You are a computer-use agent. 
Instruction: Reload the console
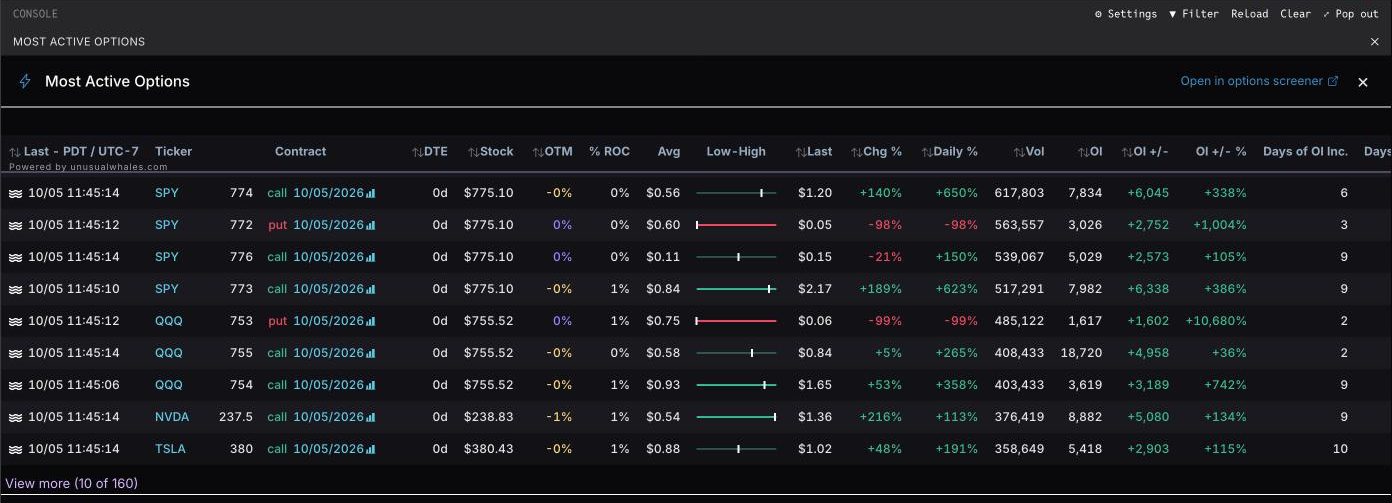[1249, 14]
